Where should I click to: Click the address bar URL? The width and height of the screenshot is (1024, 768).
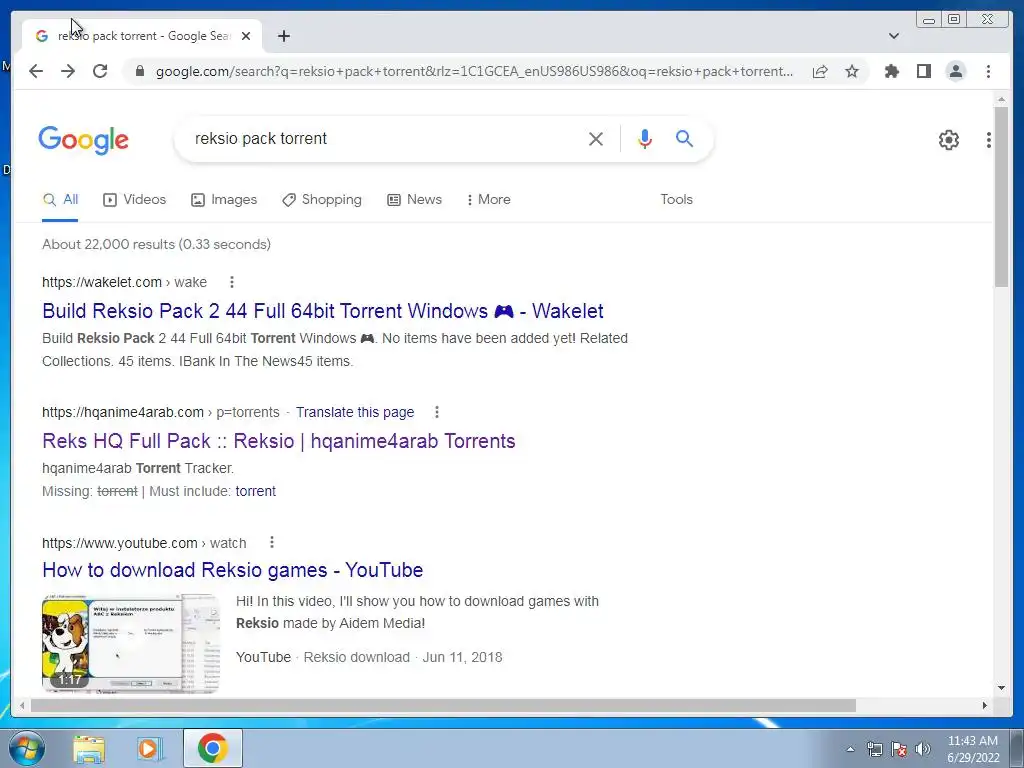tap(474, 71)
